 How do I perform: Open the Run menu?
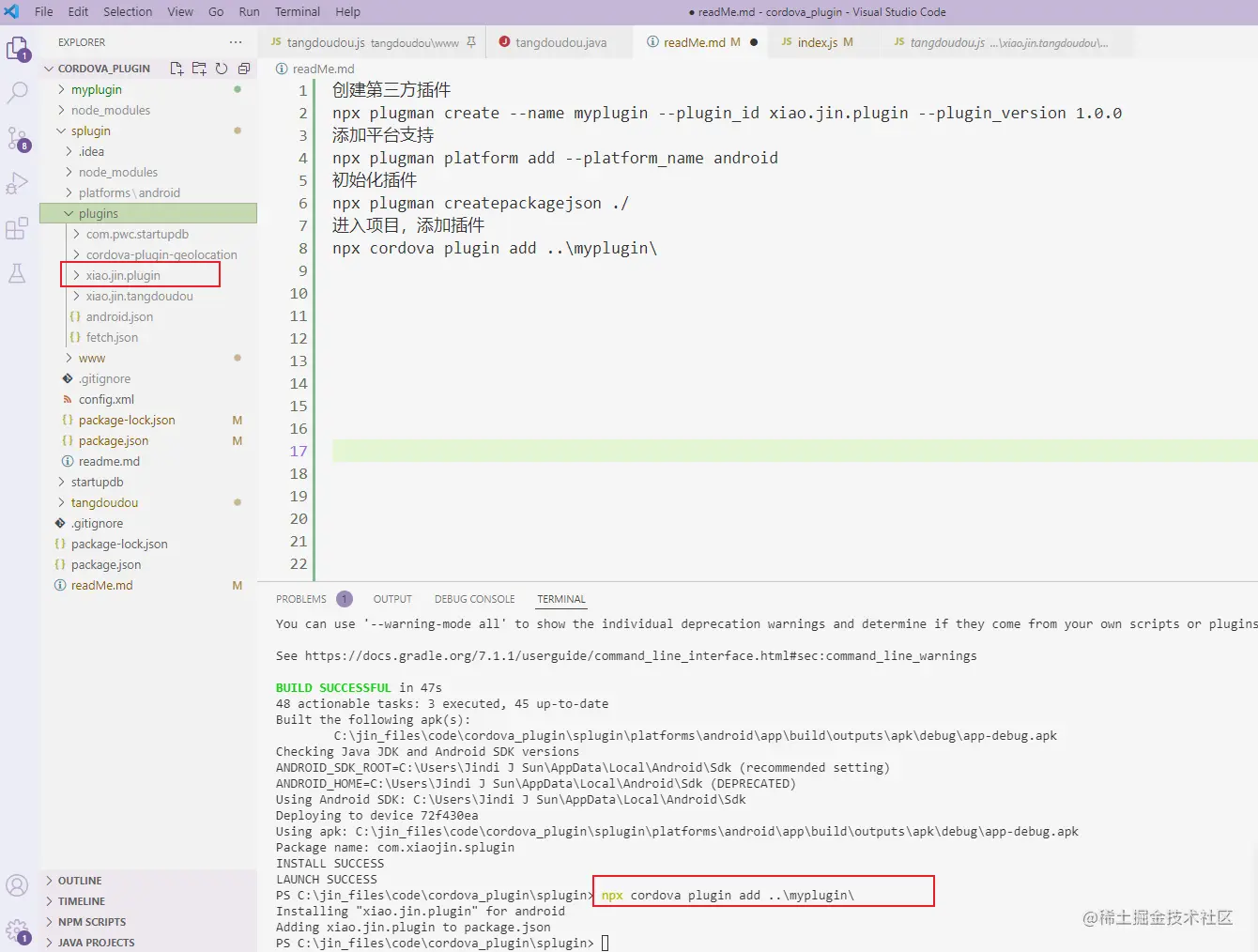[x=250, y=11]
